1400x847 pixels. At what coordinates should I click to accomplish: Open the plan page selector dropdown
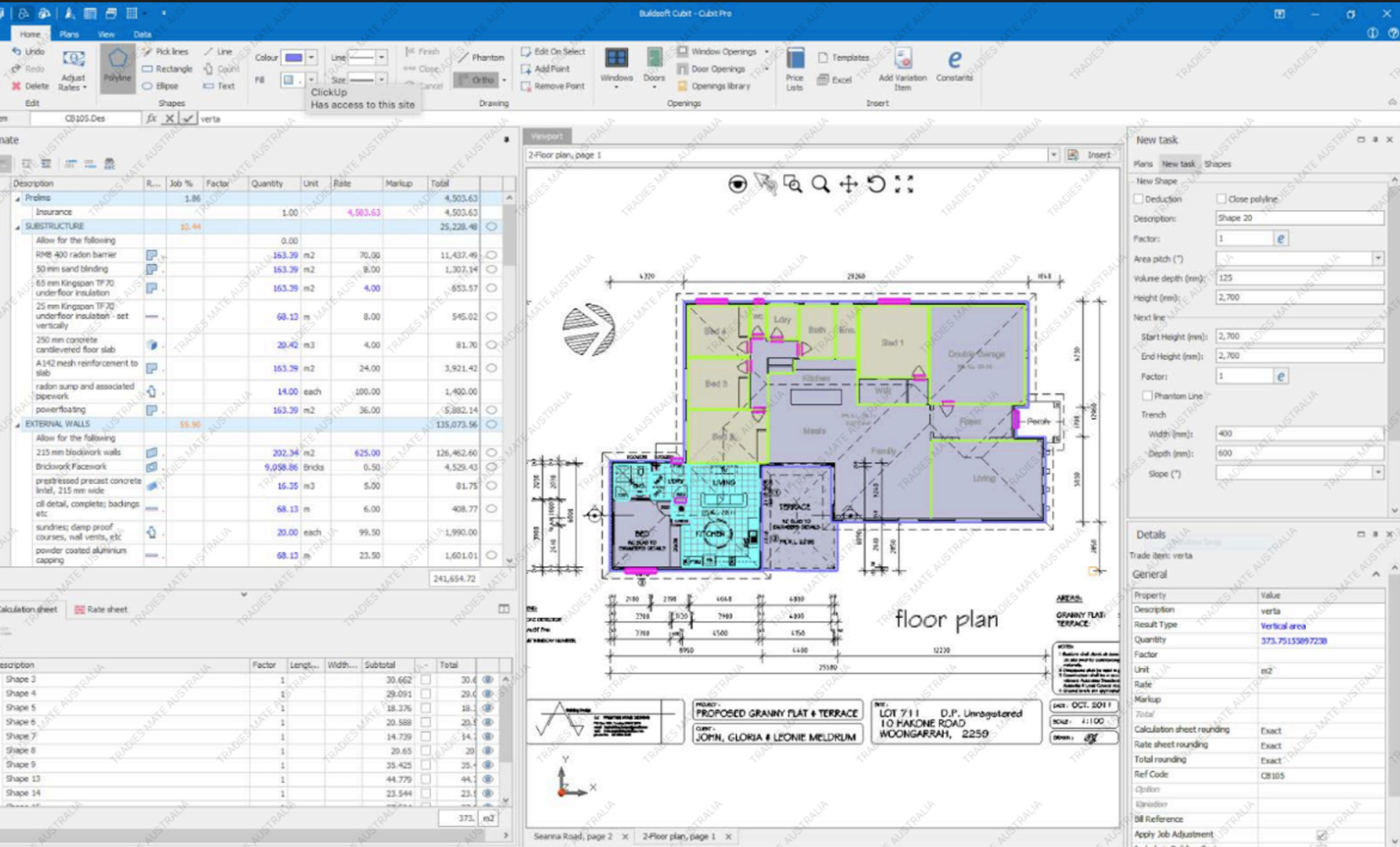pyautogui.click(x=1054, y=155)
